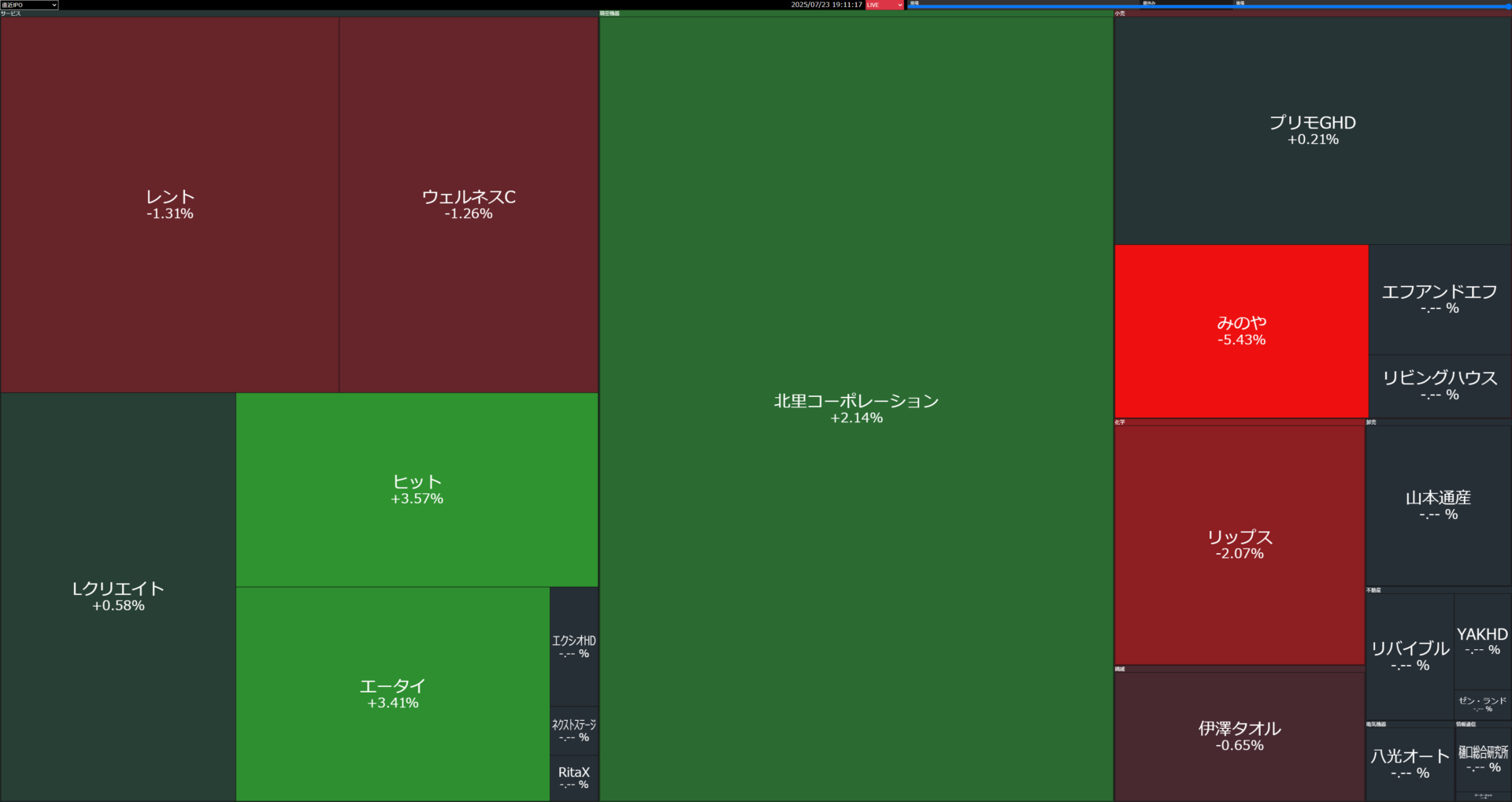1512x802 pixels.
Task: Click the 情報通信 sector header
Action: [x=1483, y=724]
